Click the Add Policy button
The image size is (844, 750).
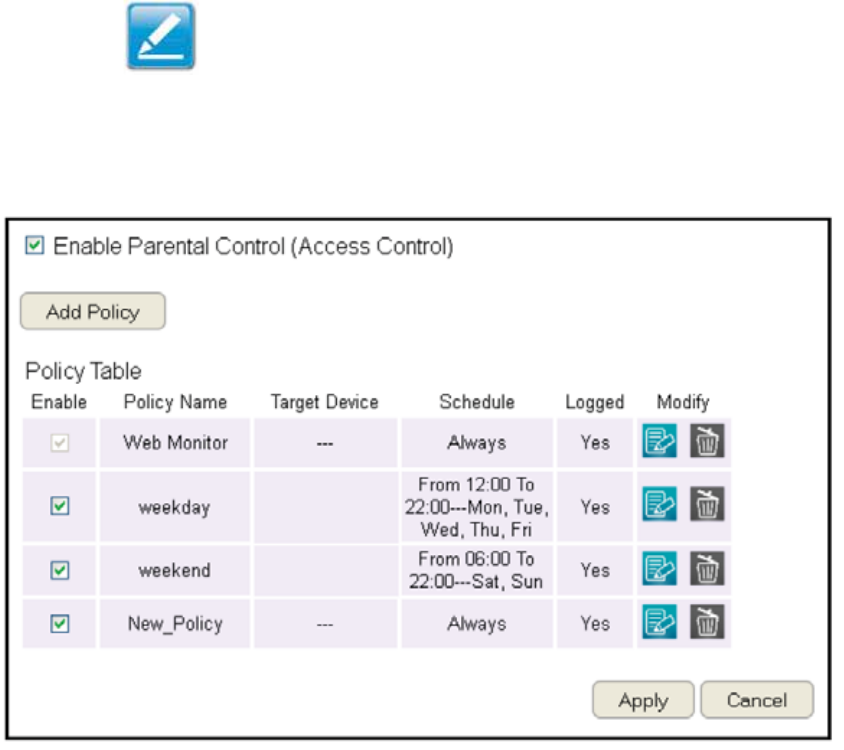(x=93, y=311)
